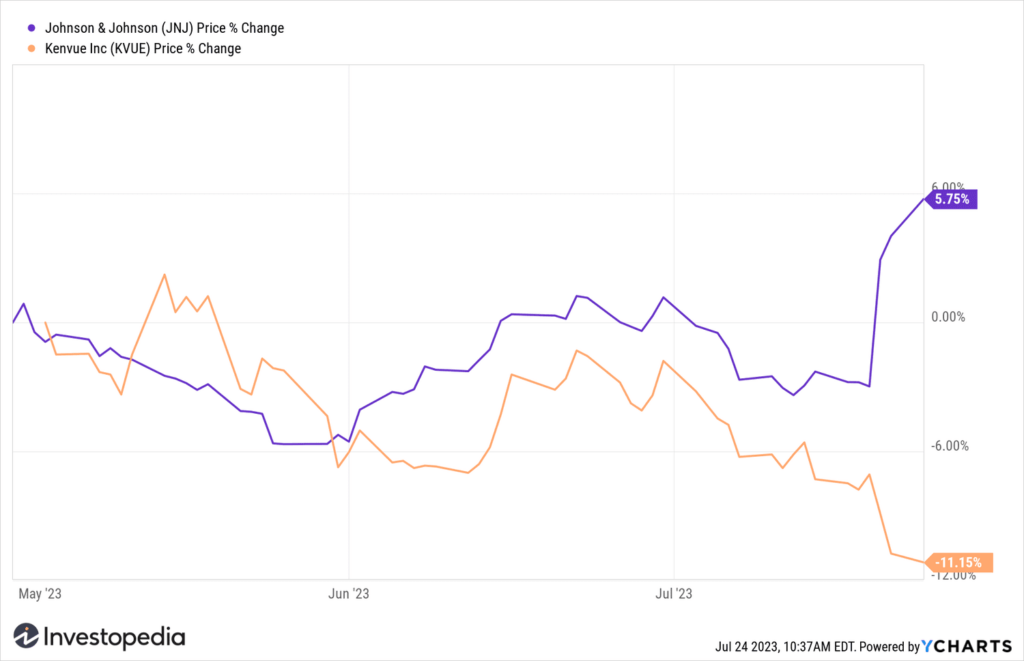
Task: Click the Jul '23 axis label
Action: [674, 594]
